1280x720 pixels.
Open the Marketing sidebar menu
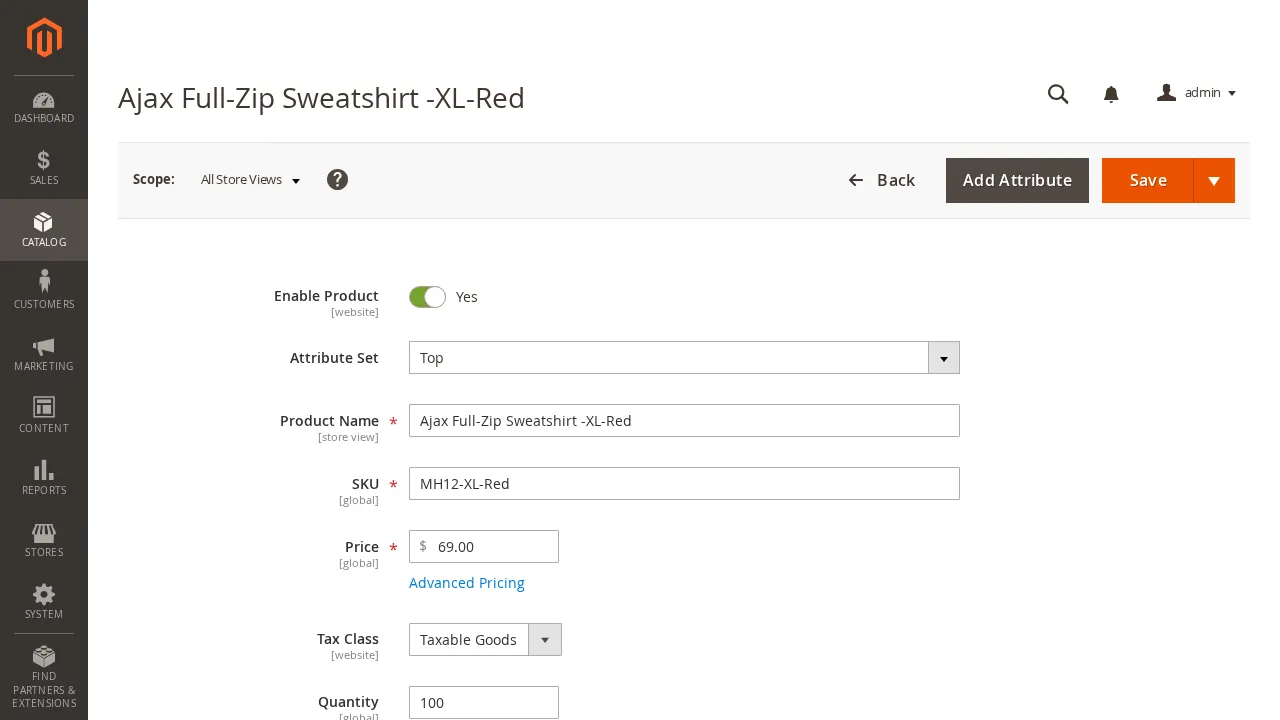pyautogui.click(x=44, y=354)
